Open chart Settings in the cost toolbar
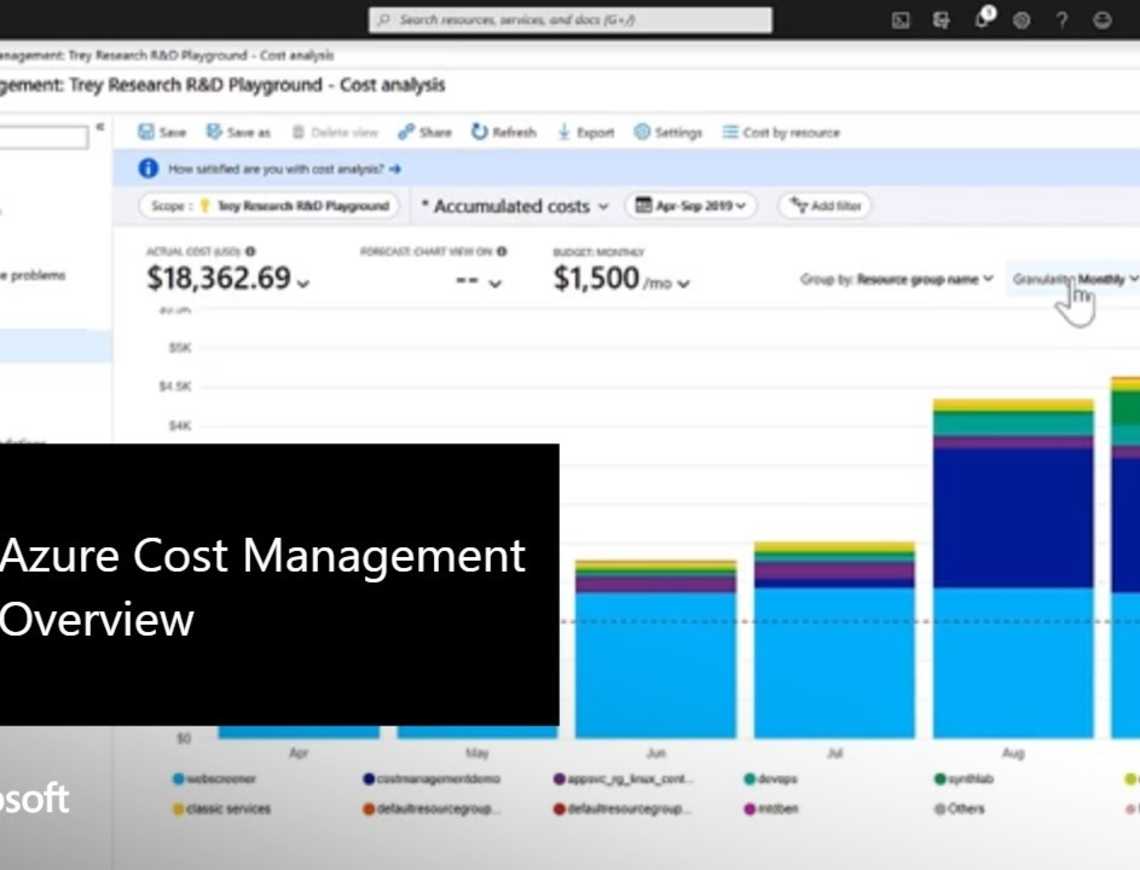Screen dimensions: 1140x870 coord(668,131)
